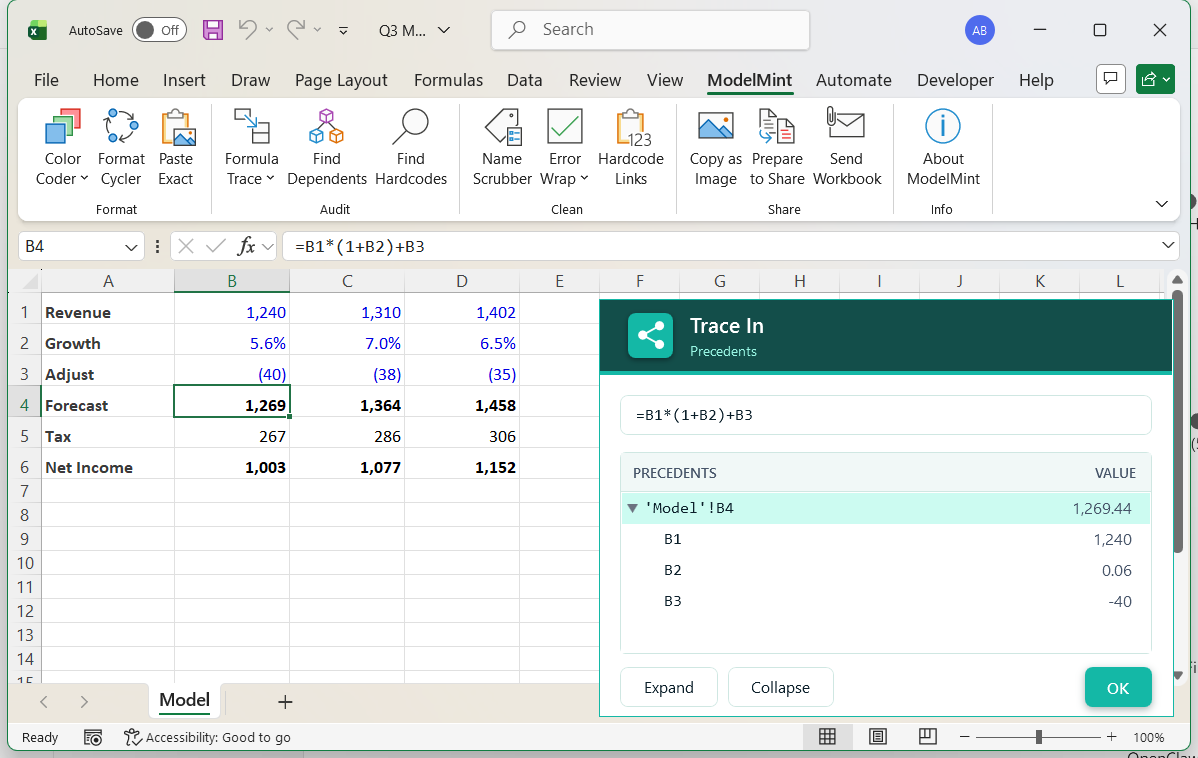Open the workbook title dropdown
Image resolution: width=1198 pixels, height=758 pixels.
[444, 31]
